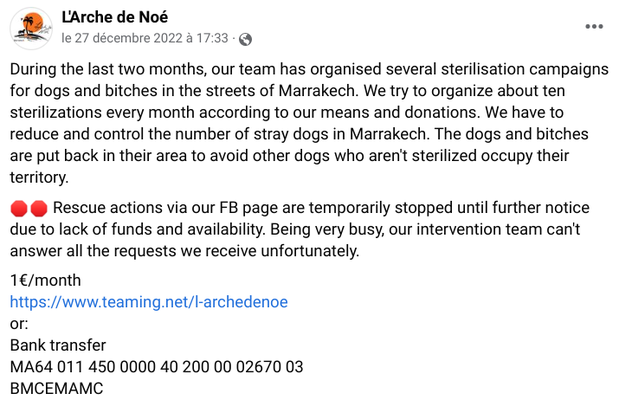Screen dimensions: 619x400
Task: Click the first red stop sign emoji
Action: [x=19, y=208]
